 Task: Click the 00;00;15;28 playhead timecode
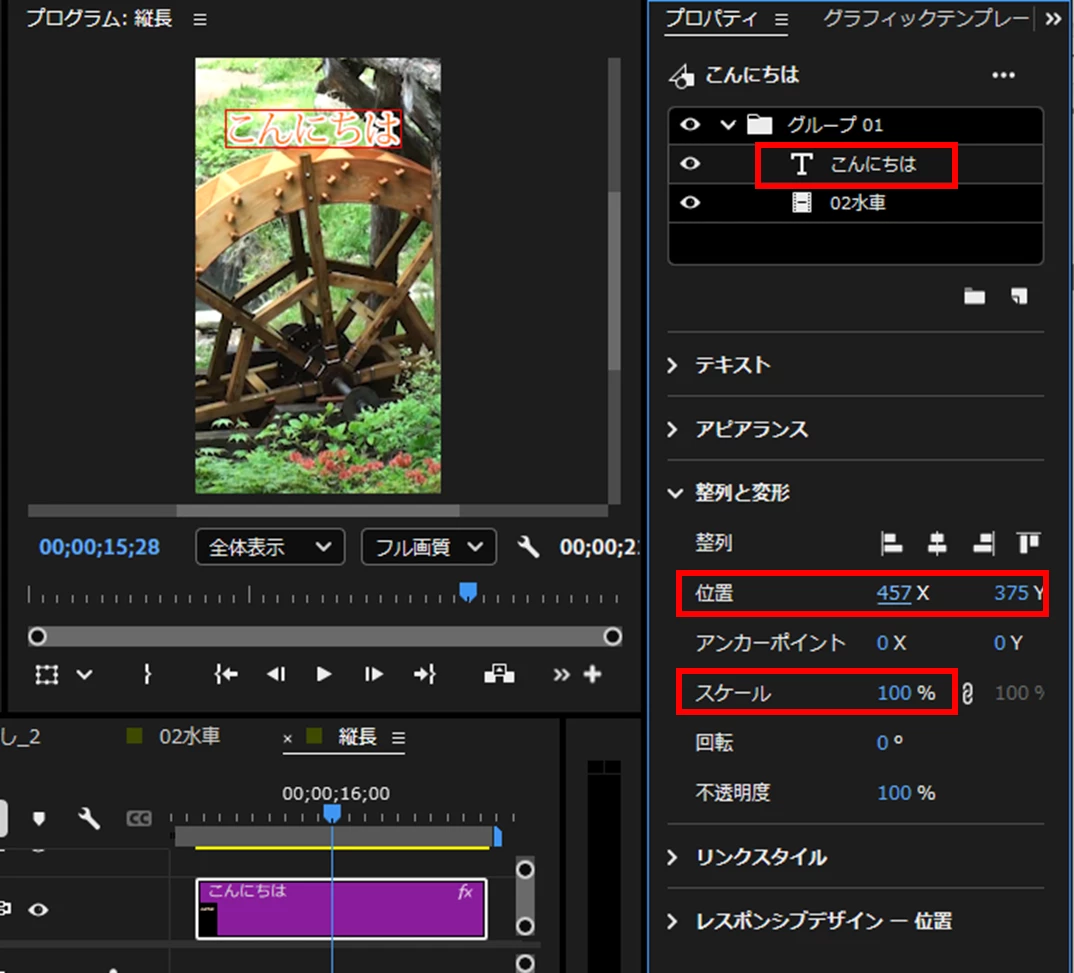click(99, 546)
